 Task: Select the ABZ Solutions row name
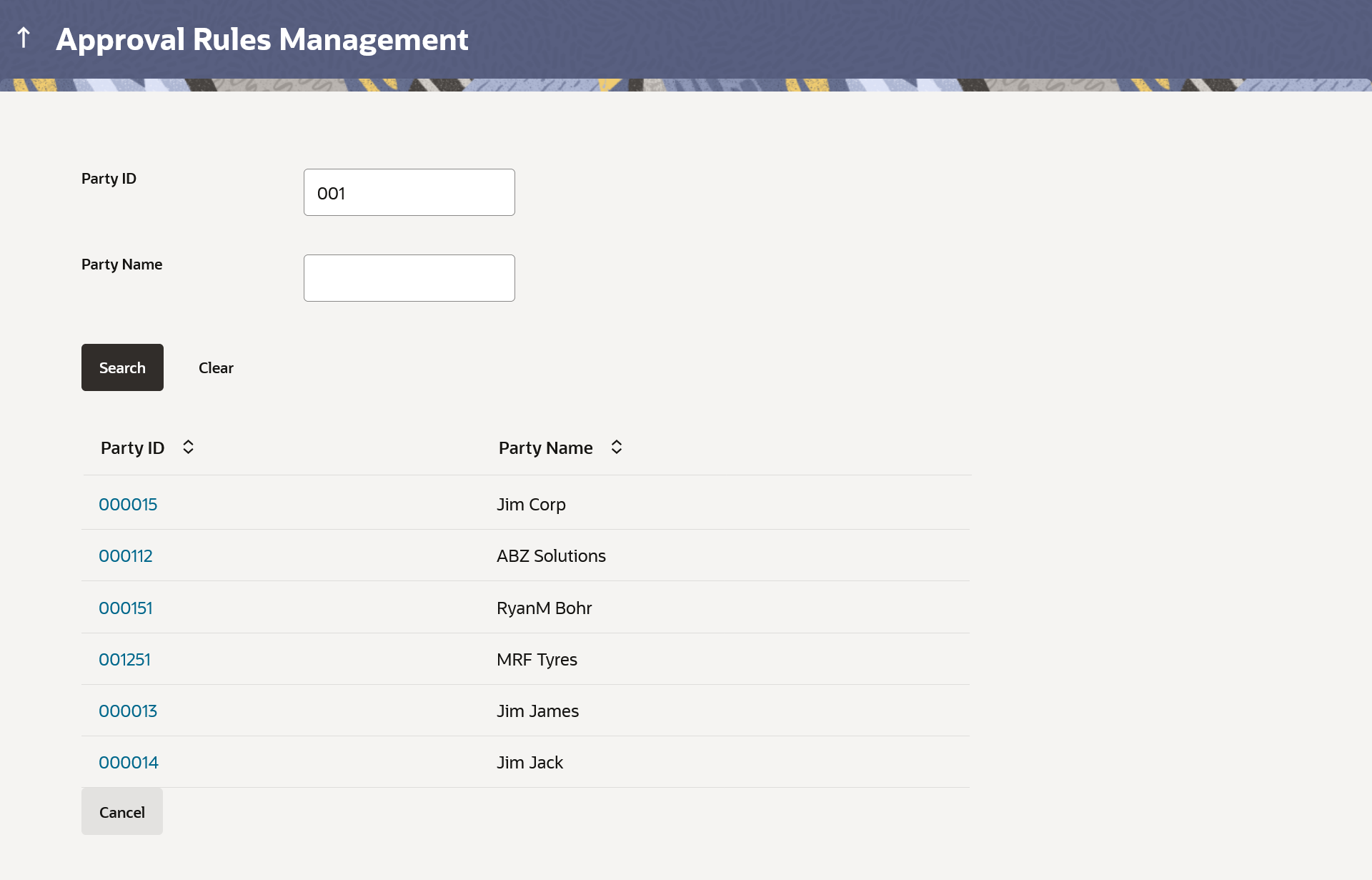click(551, 556)
